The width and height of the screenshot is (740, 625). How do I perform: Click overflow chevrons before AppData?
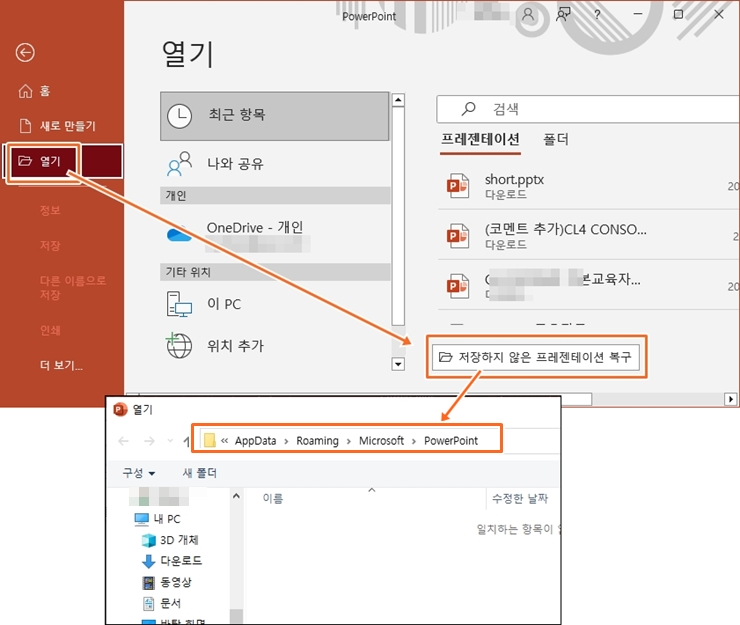225,441
